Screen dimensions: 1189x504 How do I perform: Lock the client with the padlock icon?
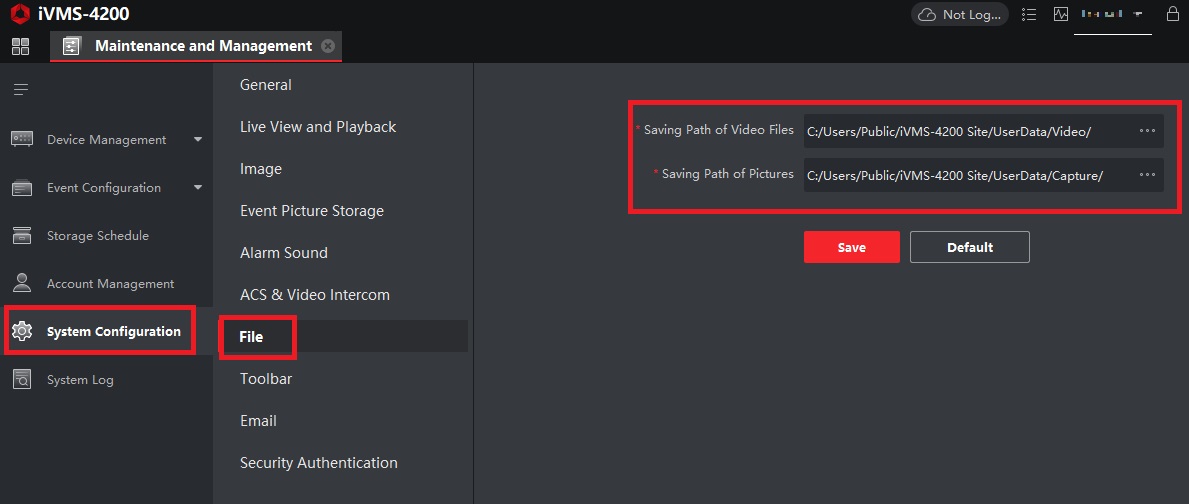click(x=1172, y=14)
